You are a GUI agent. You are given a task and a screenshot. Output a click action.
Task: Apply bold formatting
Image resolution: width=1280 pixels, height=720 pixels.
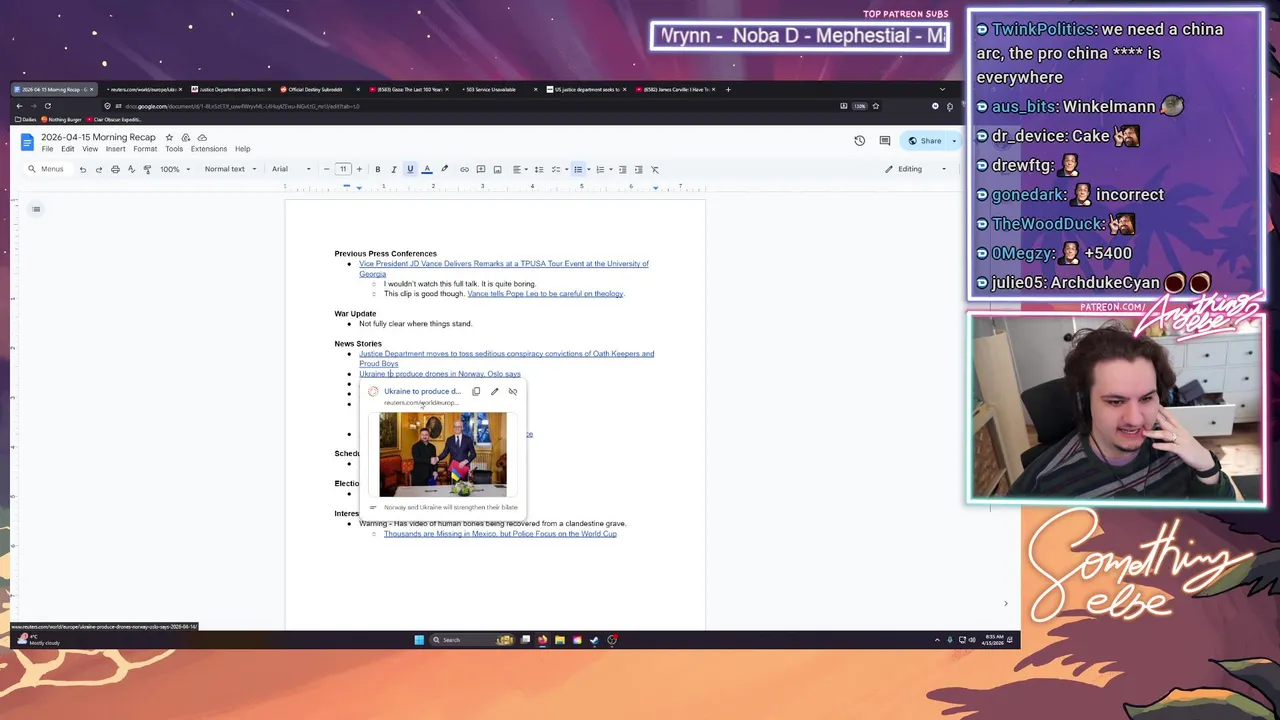pyautogui.click(x=377, y=169)
